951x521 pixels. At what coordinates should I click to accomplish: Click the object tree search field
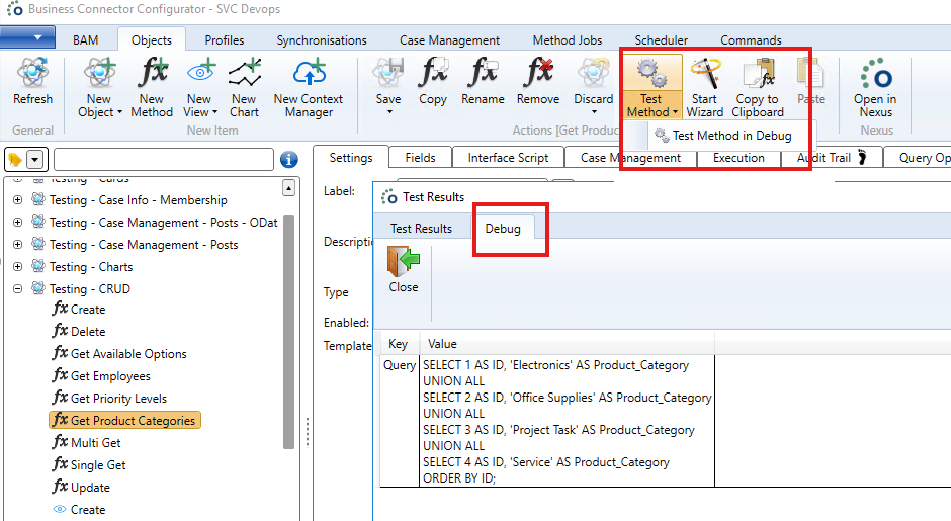tap(164, 160)
